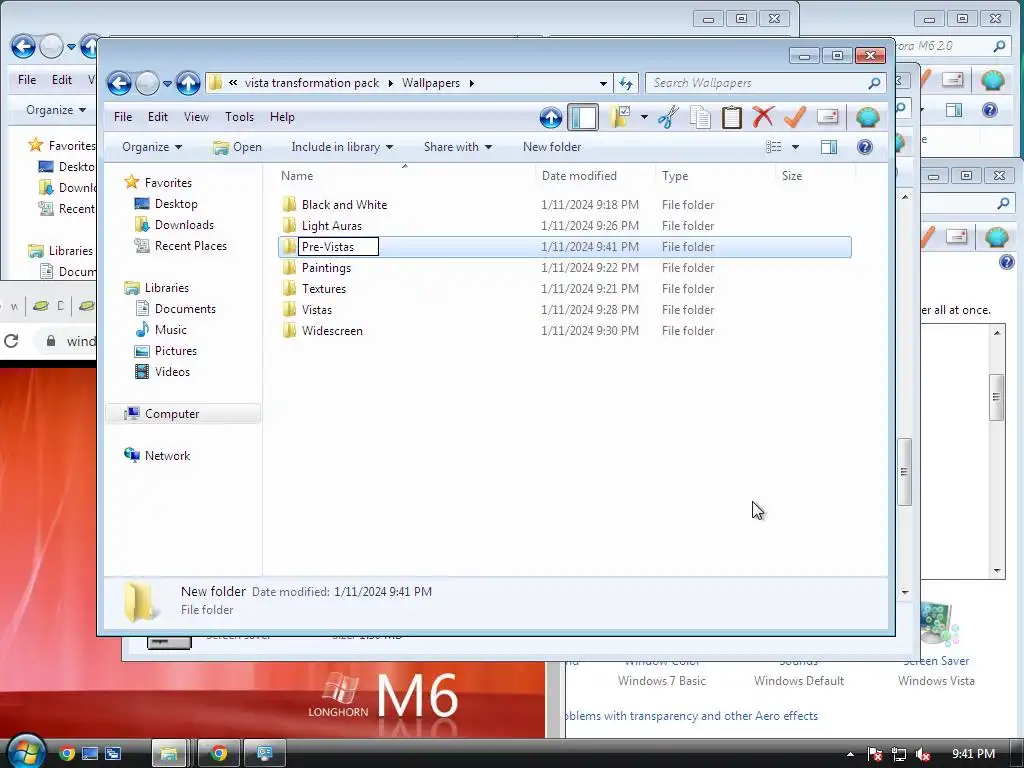
Task: Open the recent pages dropdown arrow
Action: pyautogui.click(x=167, y=84)
